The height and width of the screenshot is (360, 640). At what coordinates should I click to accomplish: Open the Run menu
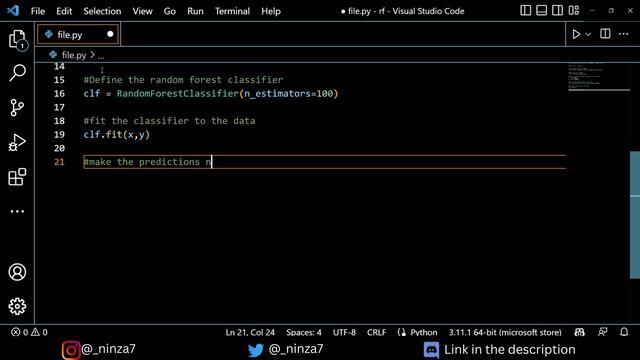(x=196, y=11)
